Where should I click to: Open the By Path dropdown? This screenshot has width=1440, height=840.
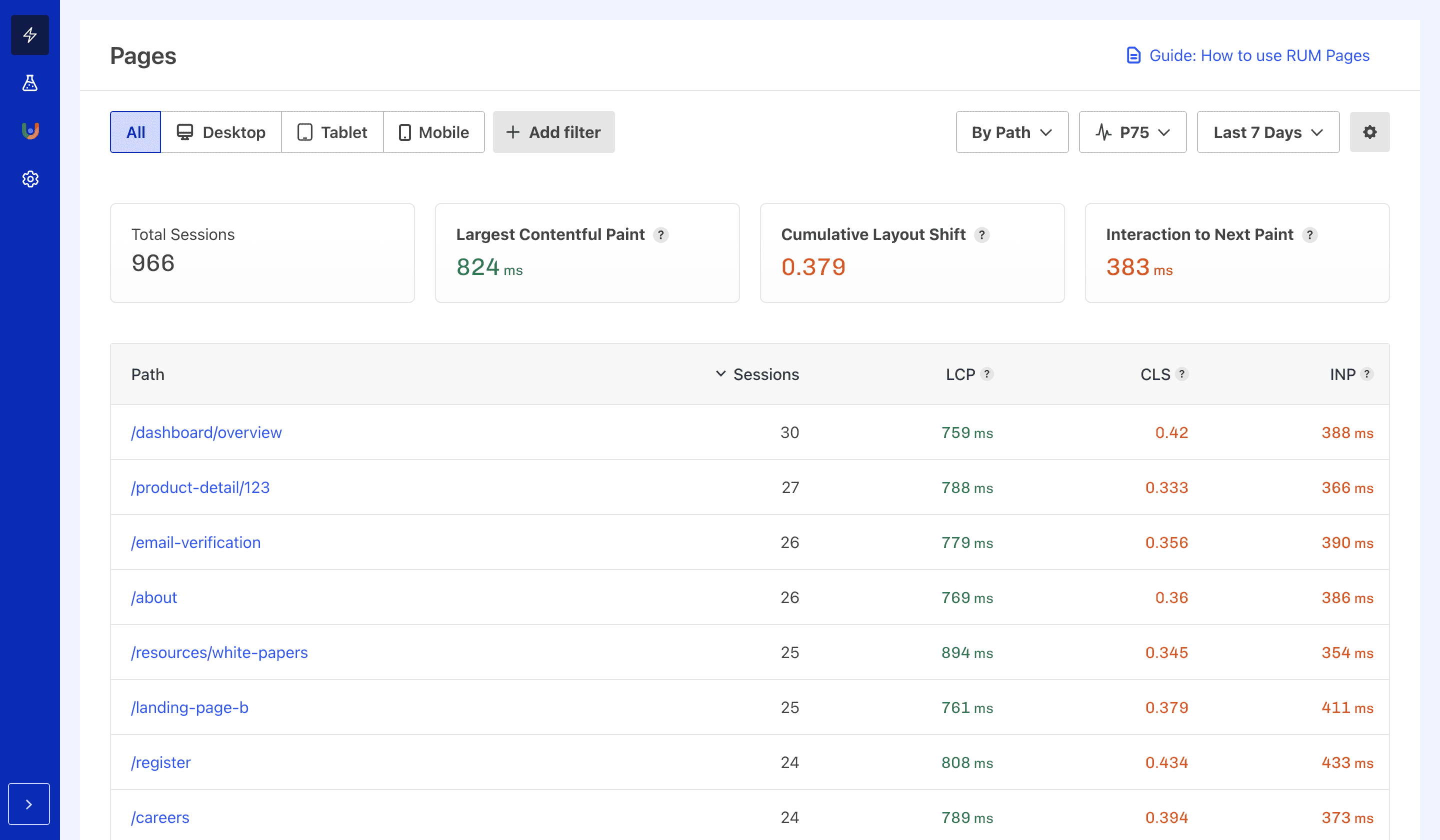pyautogui.click(x=1011, y=132)
